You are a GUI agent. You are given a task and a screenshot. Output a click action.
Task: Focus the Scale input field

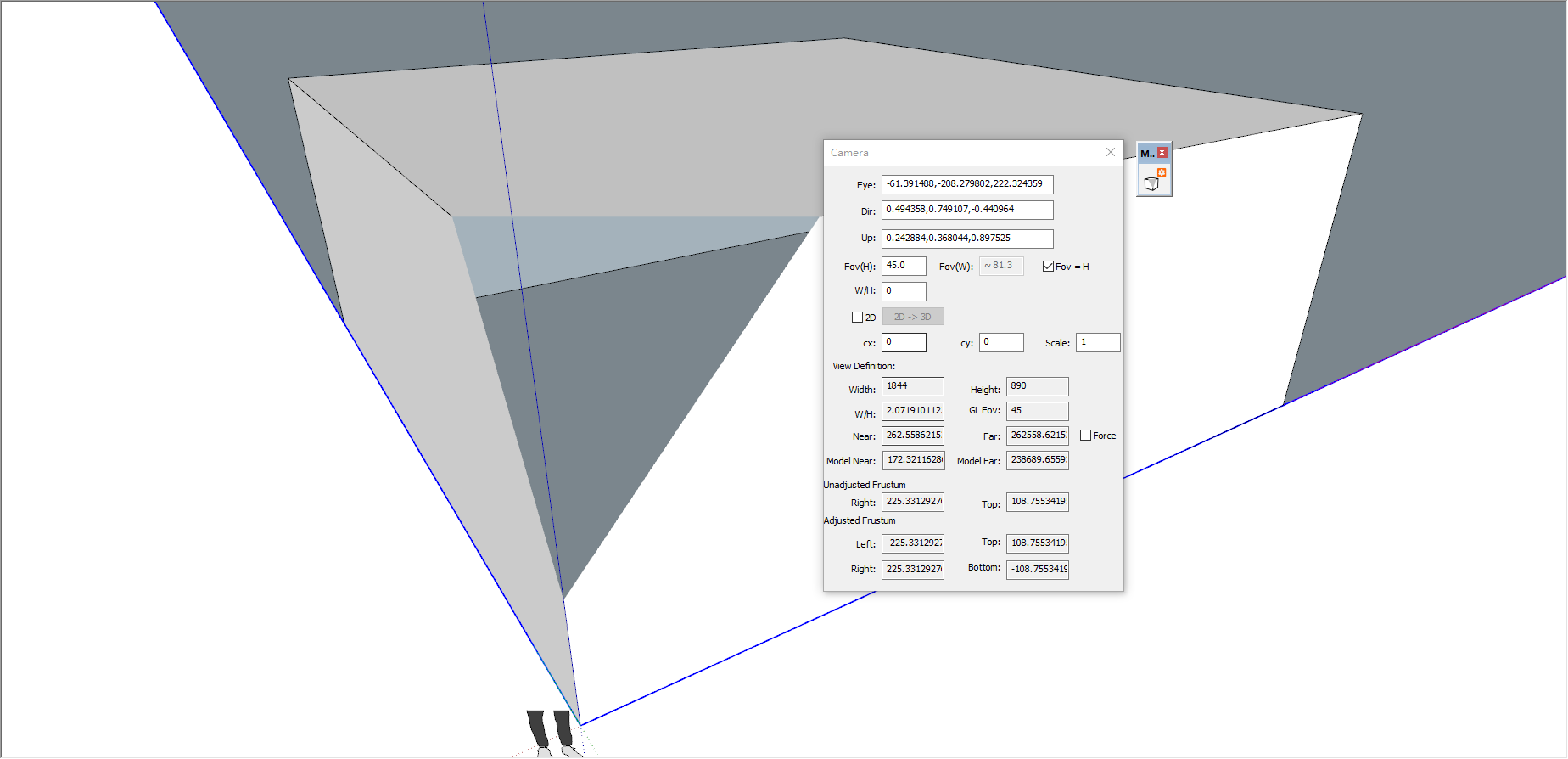[1097, 342]
